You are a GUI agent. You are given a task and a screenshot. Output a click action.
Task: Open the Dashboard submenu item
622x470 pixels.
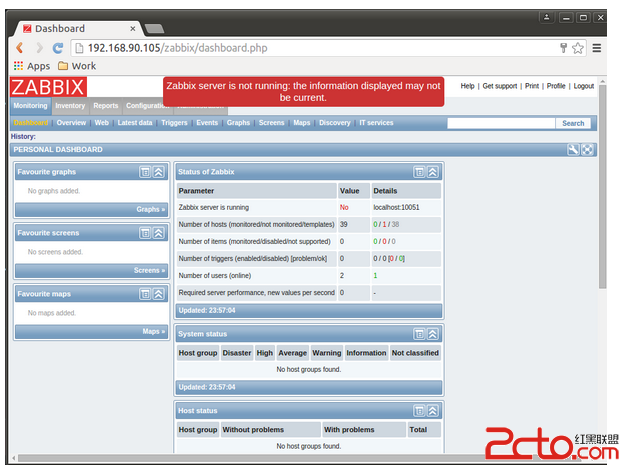[31, 123]
